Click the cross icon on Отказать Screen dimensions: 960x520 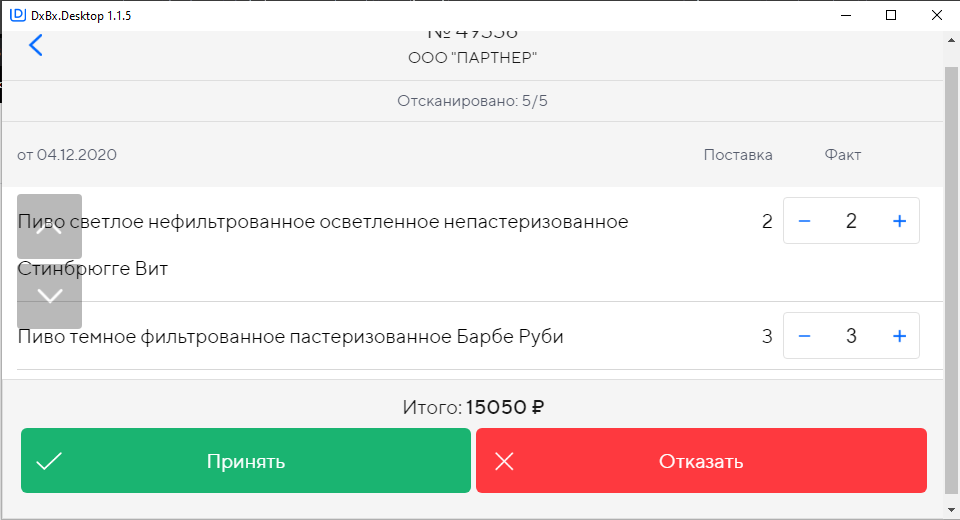(x=504, y=461)
